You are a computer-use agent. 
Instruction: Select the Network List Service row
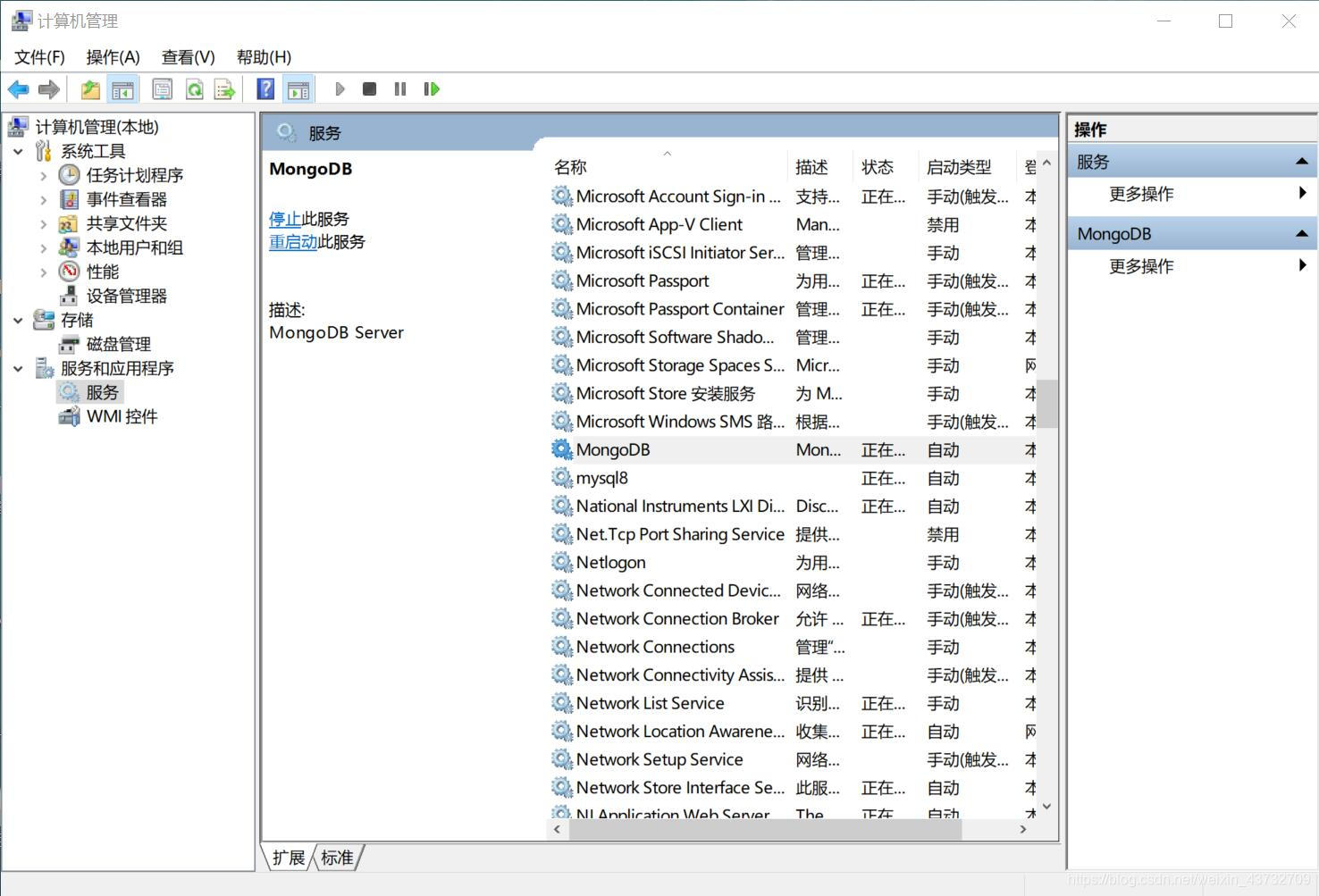(792, 703)
